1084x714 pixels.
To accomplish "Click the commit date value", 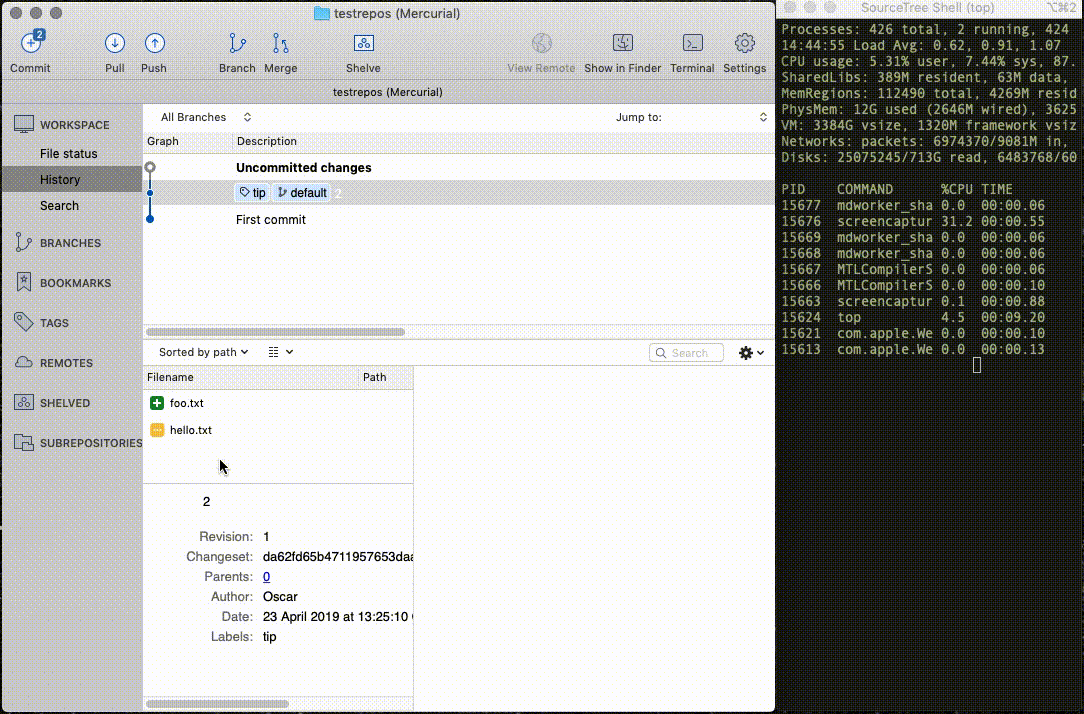I will tap(337, 617).
